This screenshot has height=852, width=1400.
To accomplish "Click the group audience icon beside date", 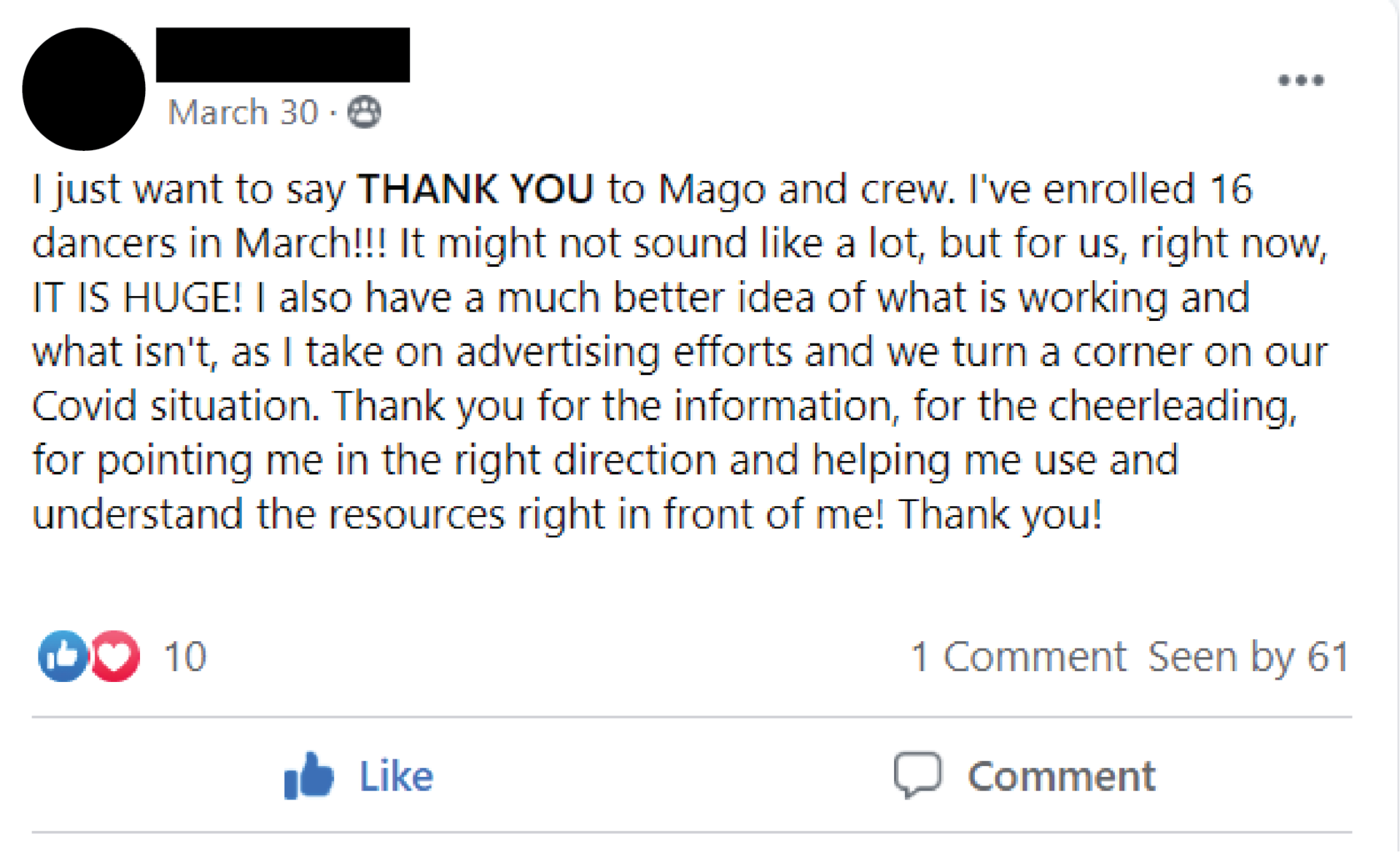I will tap(364, 112).
